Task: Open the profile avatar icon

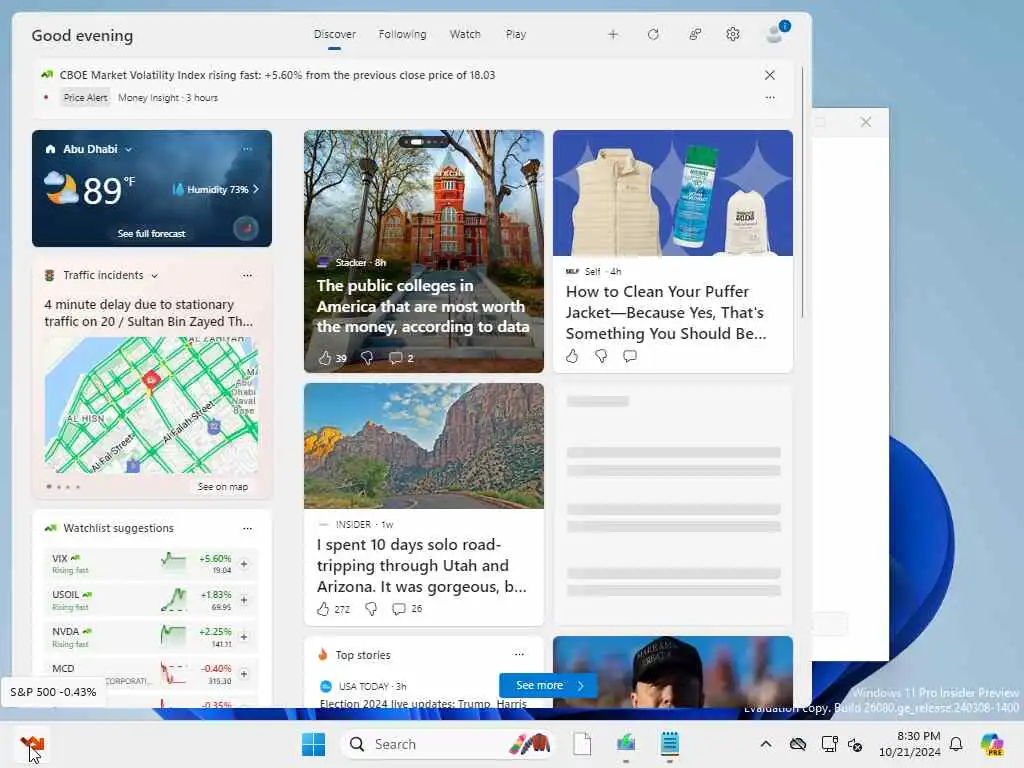Action: pos(776,33)
